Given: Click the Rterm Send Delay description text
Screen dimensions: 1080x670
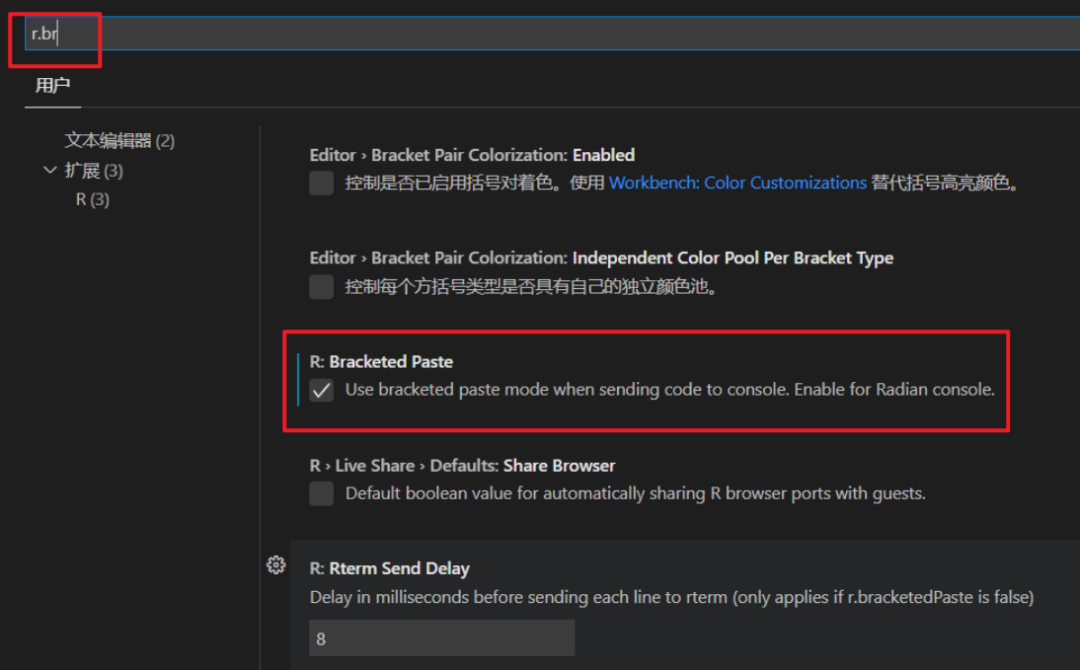Looking at the screenshot, I should (x=671, y=597).
